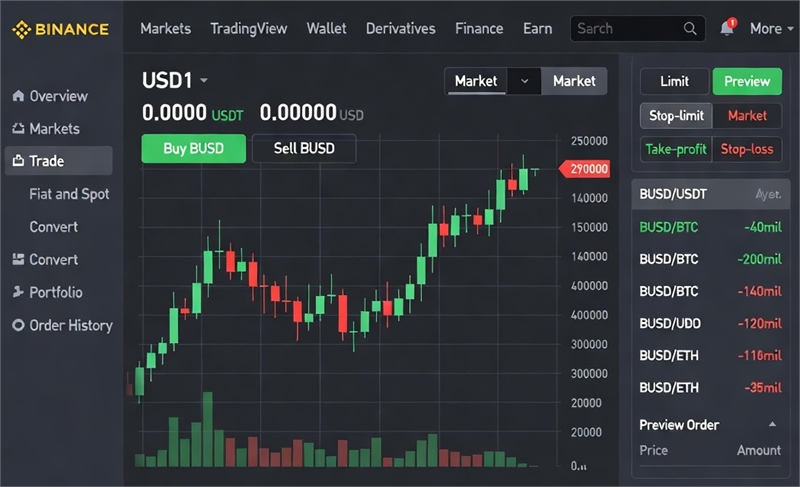Screen dimensions: 800x487
Task: Click the Portfolio sidebar icon
Action: tap(17, 292)
